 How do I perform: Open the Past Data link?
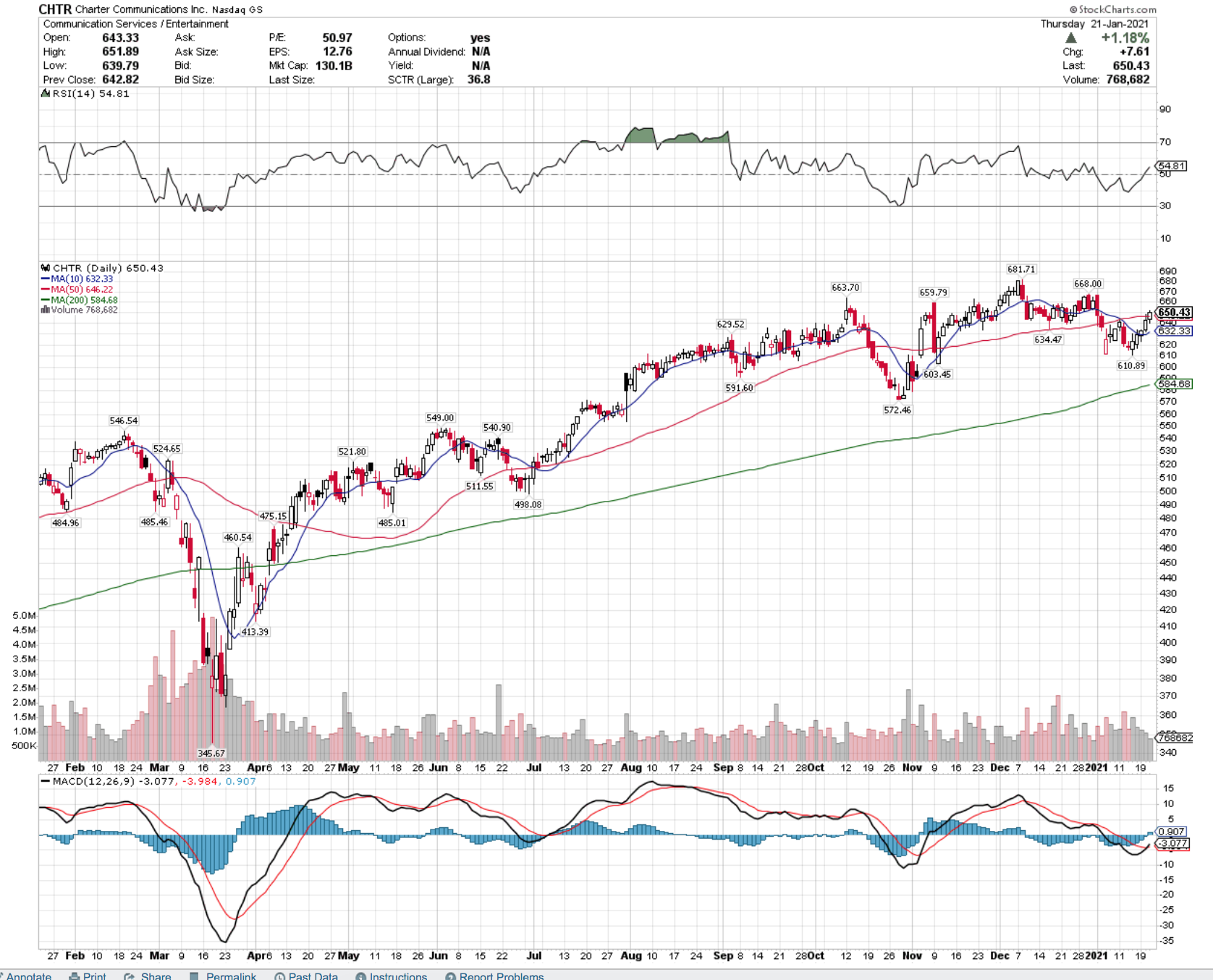313,976
